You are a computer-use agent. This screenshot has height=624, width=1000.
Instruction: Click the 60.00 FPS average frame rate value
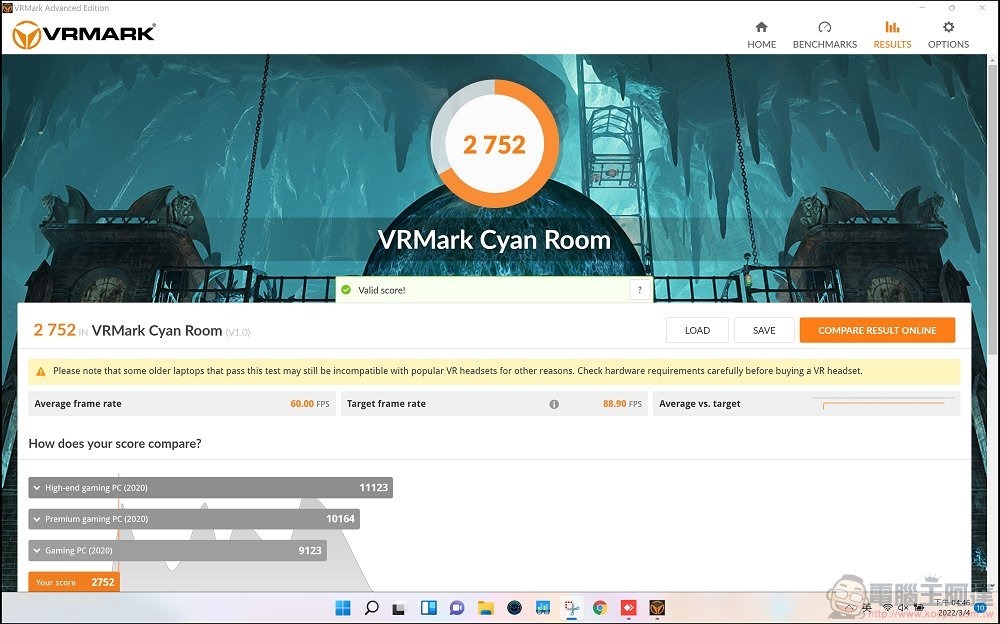[310, 404]
